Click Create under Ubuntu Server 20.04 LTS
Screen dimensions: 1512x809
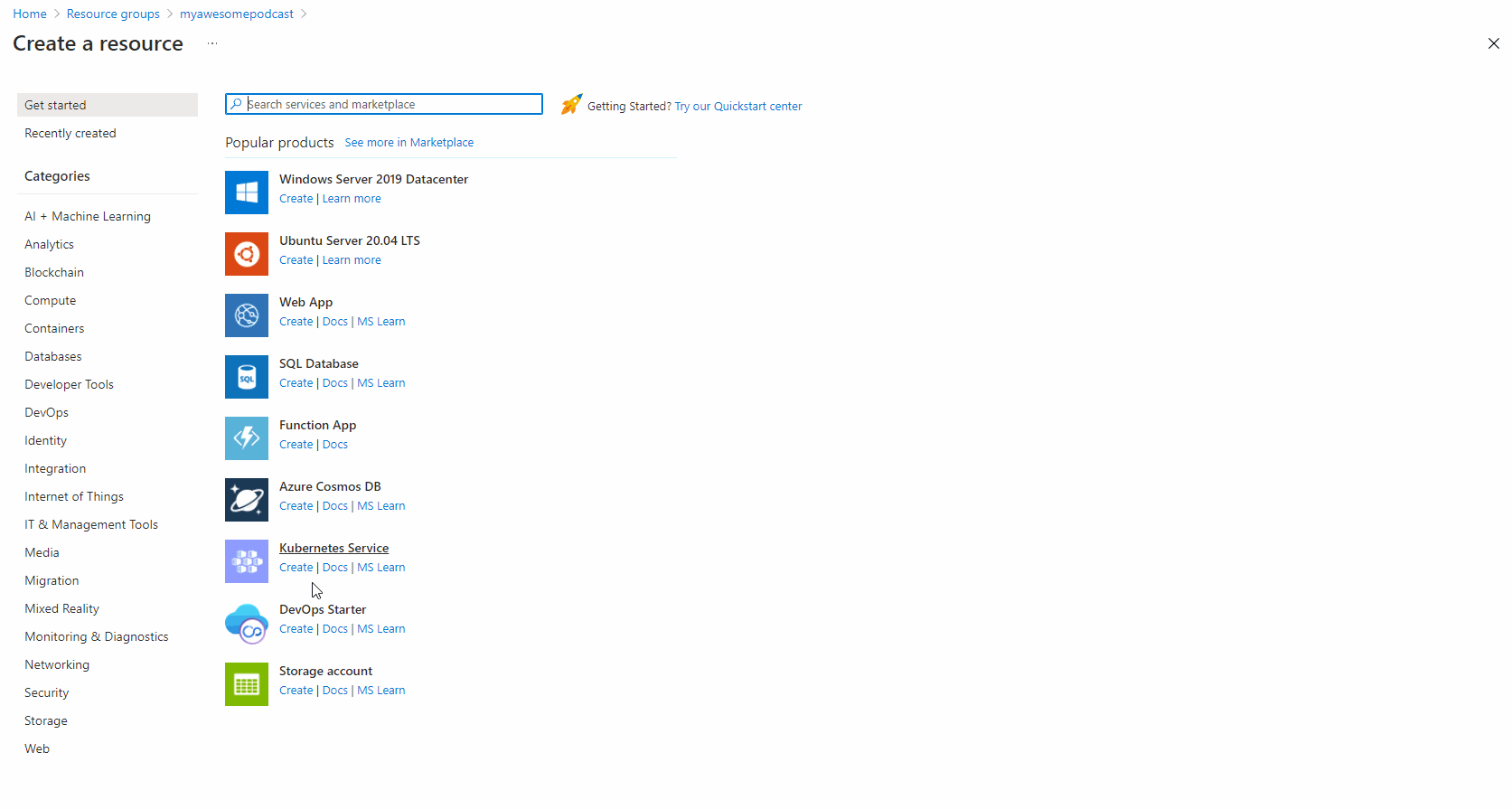click(296, 260)
